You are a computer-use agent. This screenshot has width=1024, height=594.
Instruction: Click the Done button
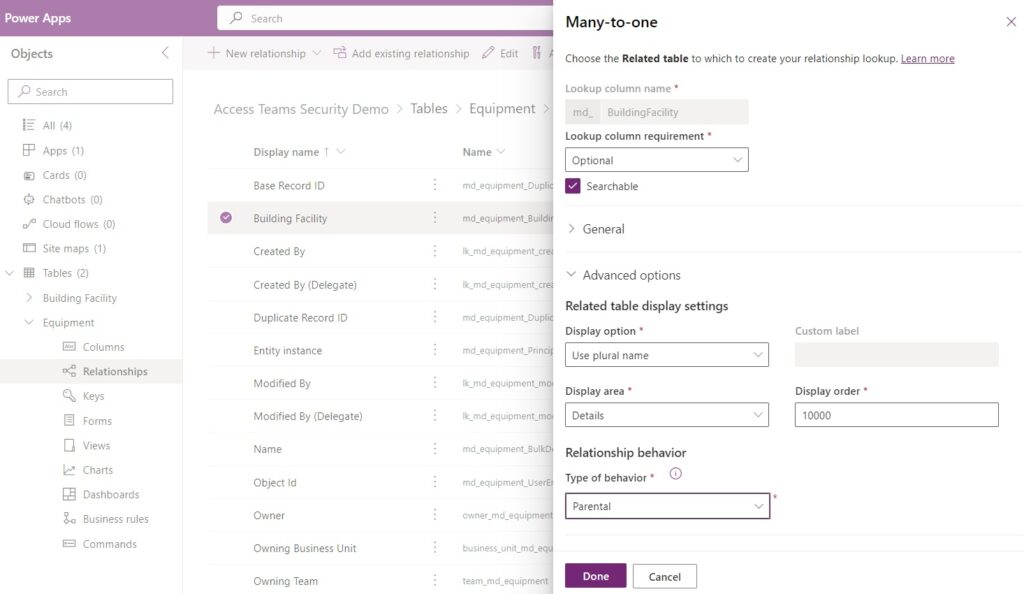point(595,576)
